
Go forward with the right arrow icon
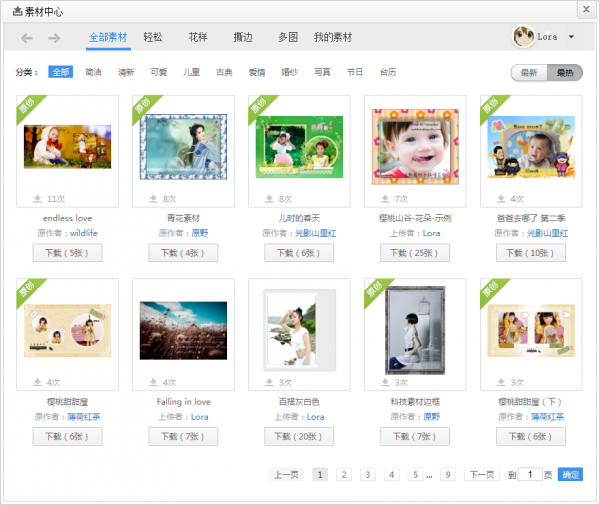click(54, 38)
